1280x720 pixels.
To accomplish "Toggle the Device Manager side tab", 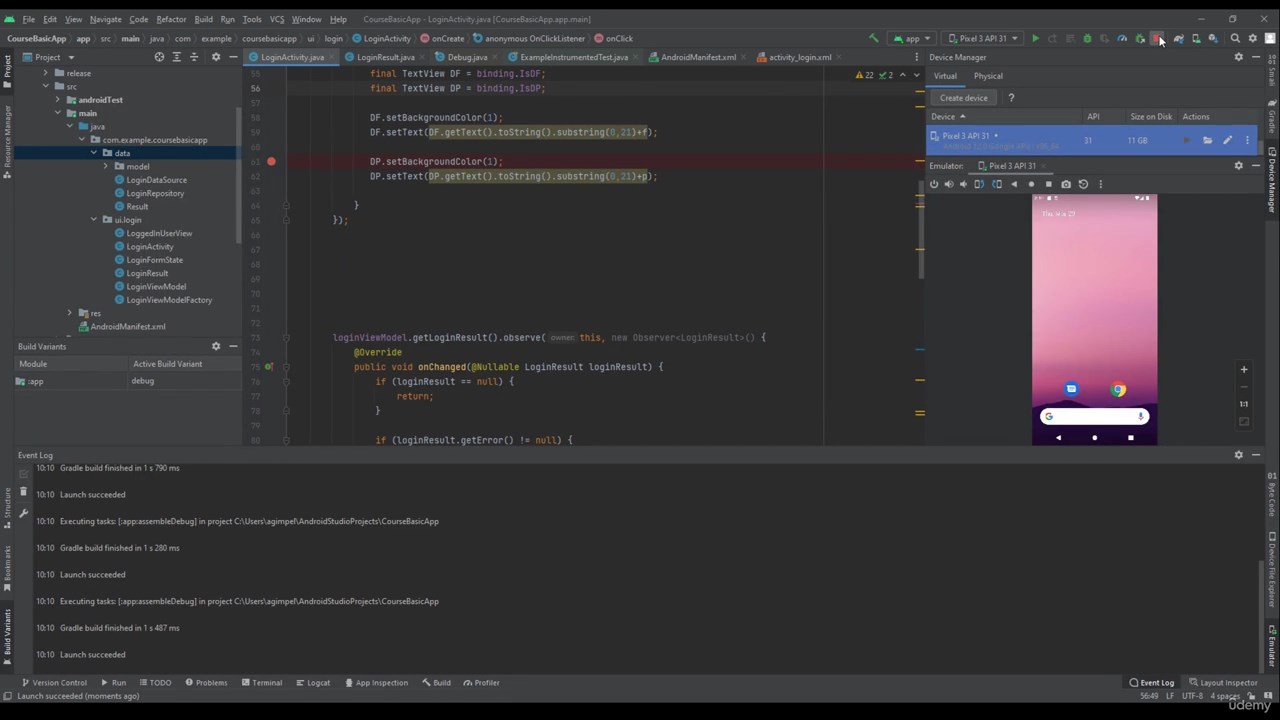I will (x=1272, y=180).
